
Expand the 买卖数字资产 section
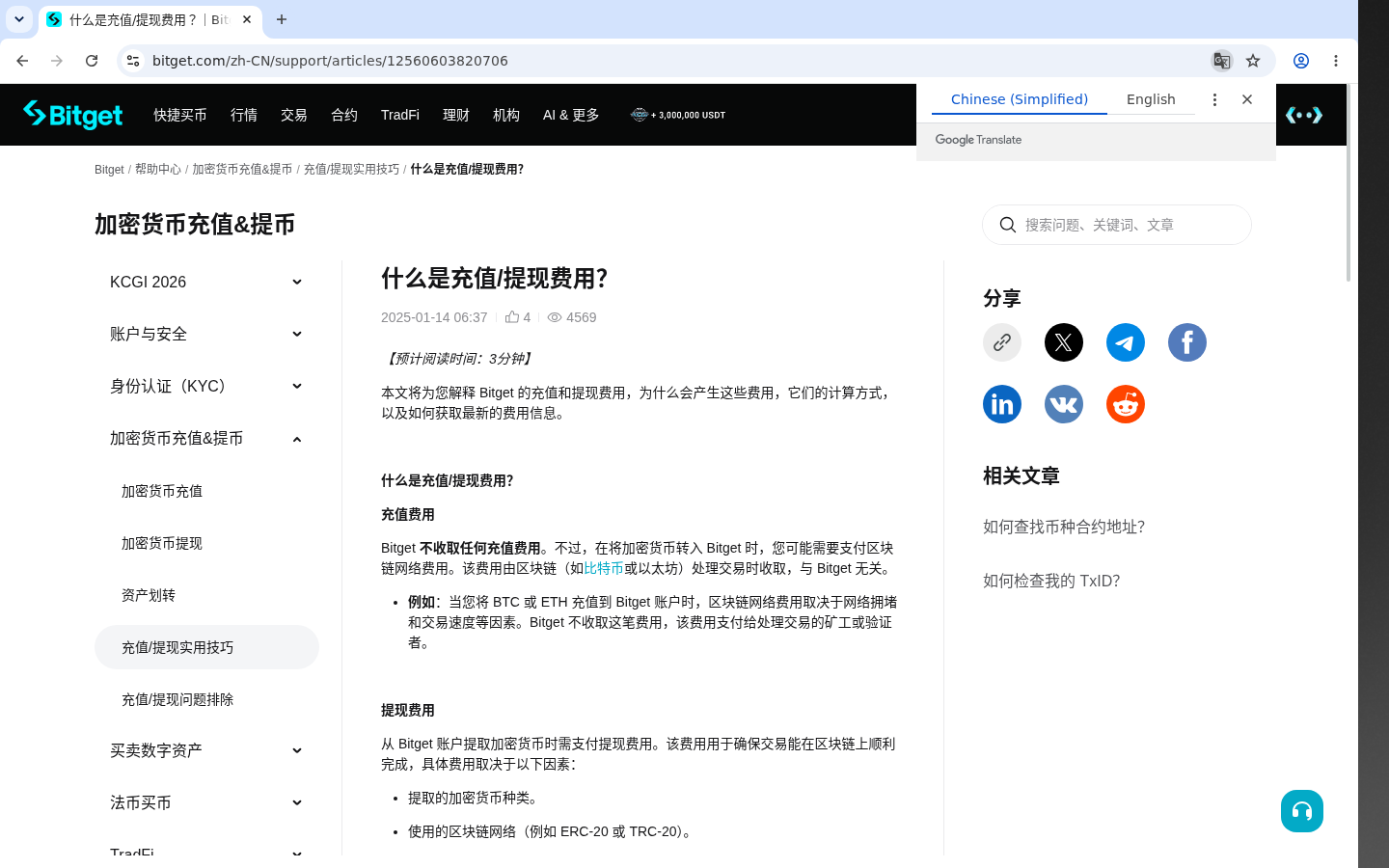click(x=206, y=750)
